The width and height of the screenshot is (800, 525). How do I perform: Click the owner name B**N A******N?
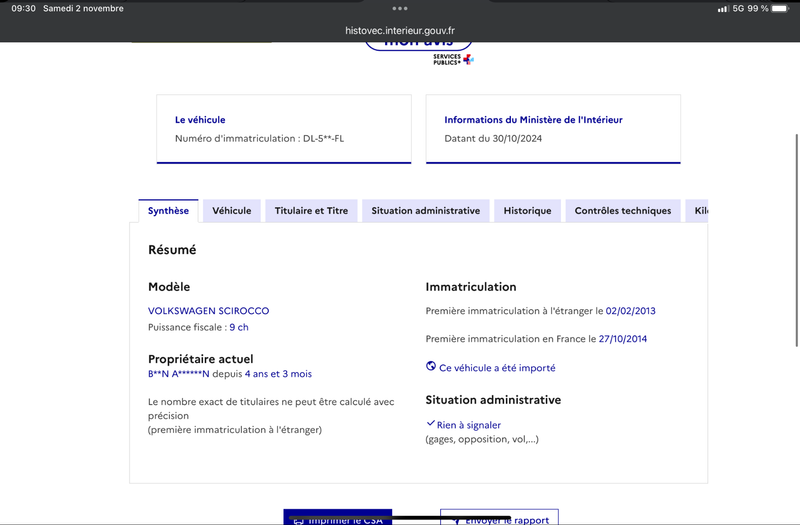(179, 374)
